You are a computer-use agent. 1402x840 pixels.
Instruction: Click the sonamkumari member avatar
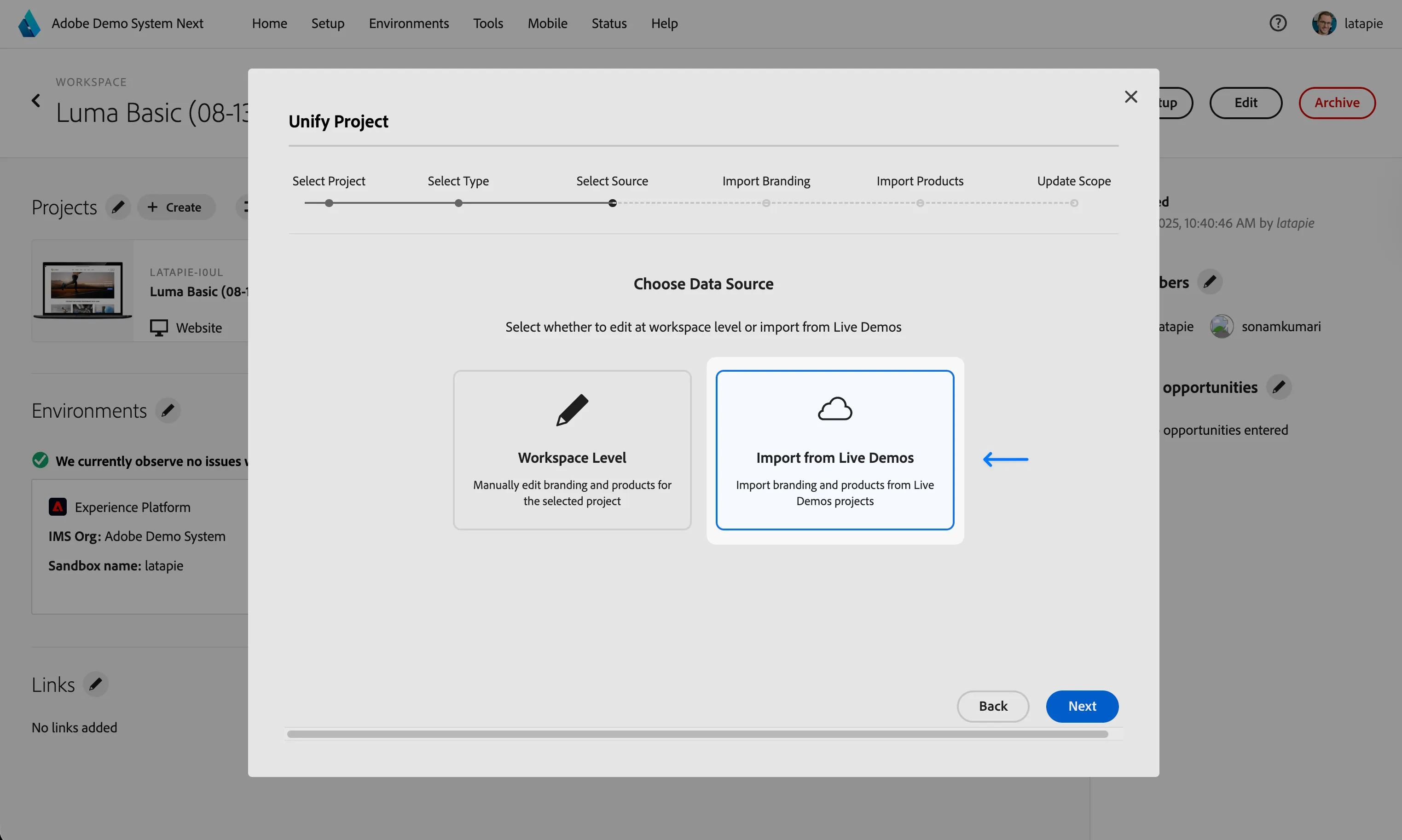1222,327
